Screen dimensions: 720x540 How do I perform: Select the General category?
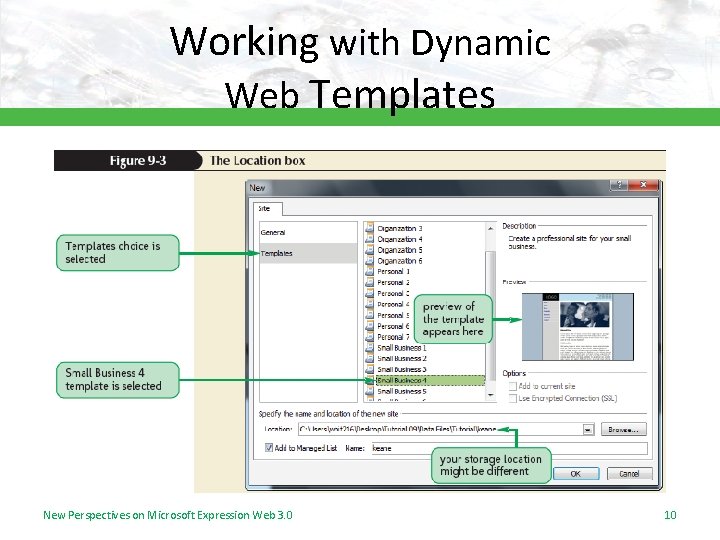[x=308, y=232]
